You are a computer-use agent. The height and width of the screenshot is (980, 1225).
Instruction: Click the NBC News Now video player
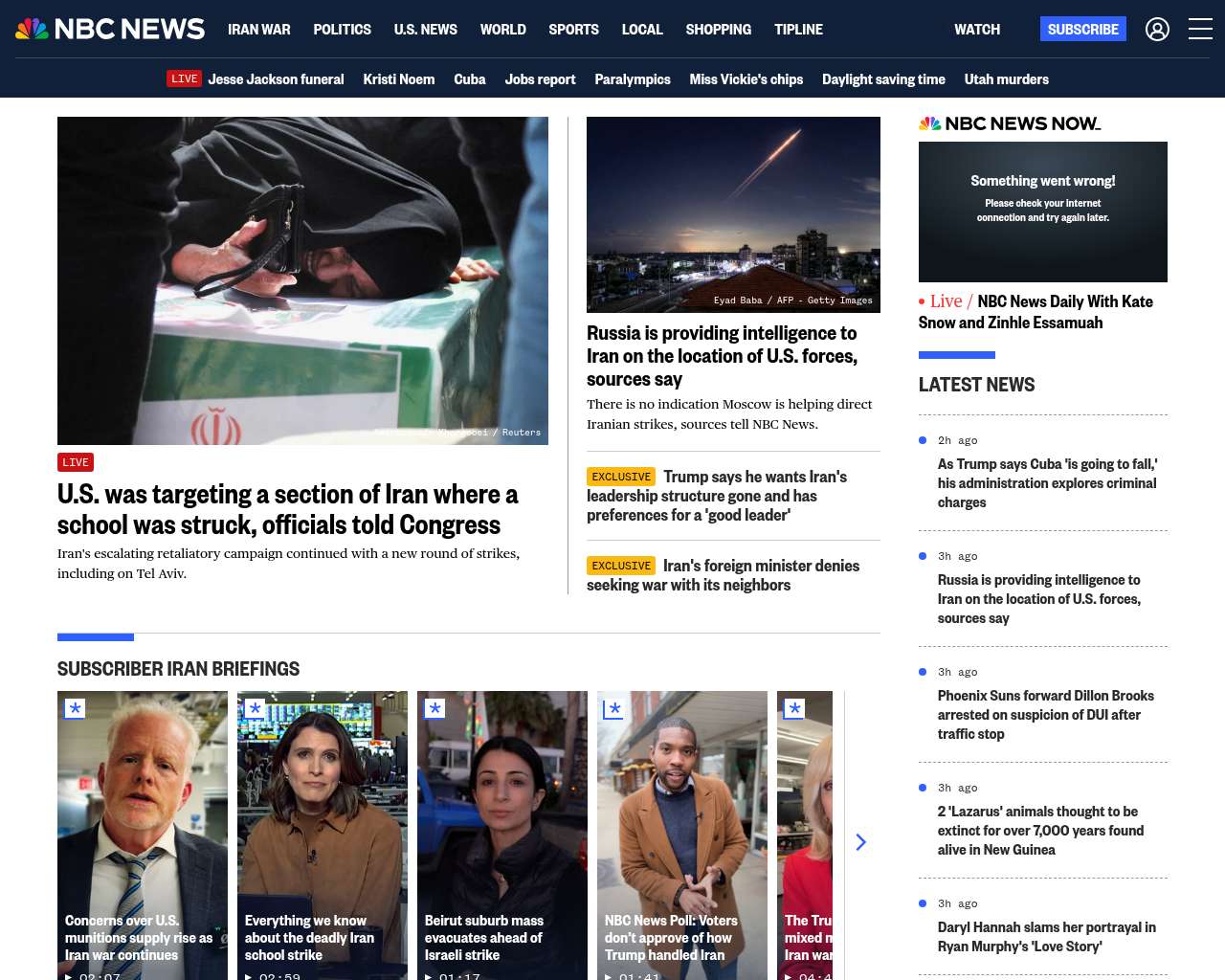(x=1043, y=212)
